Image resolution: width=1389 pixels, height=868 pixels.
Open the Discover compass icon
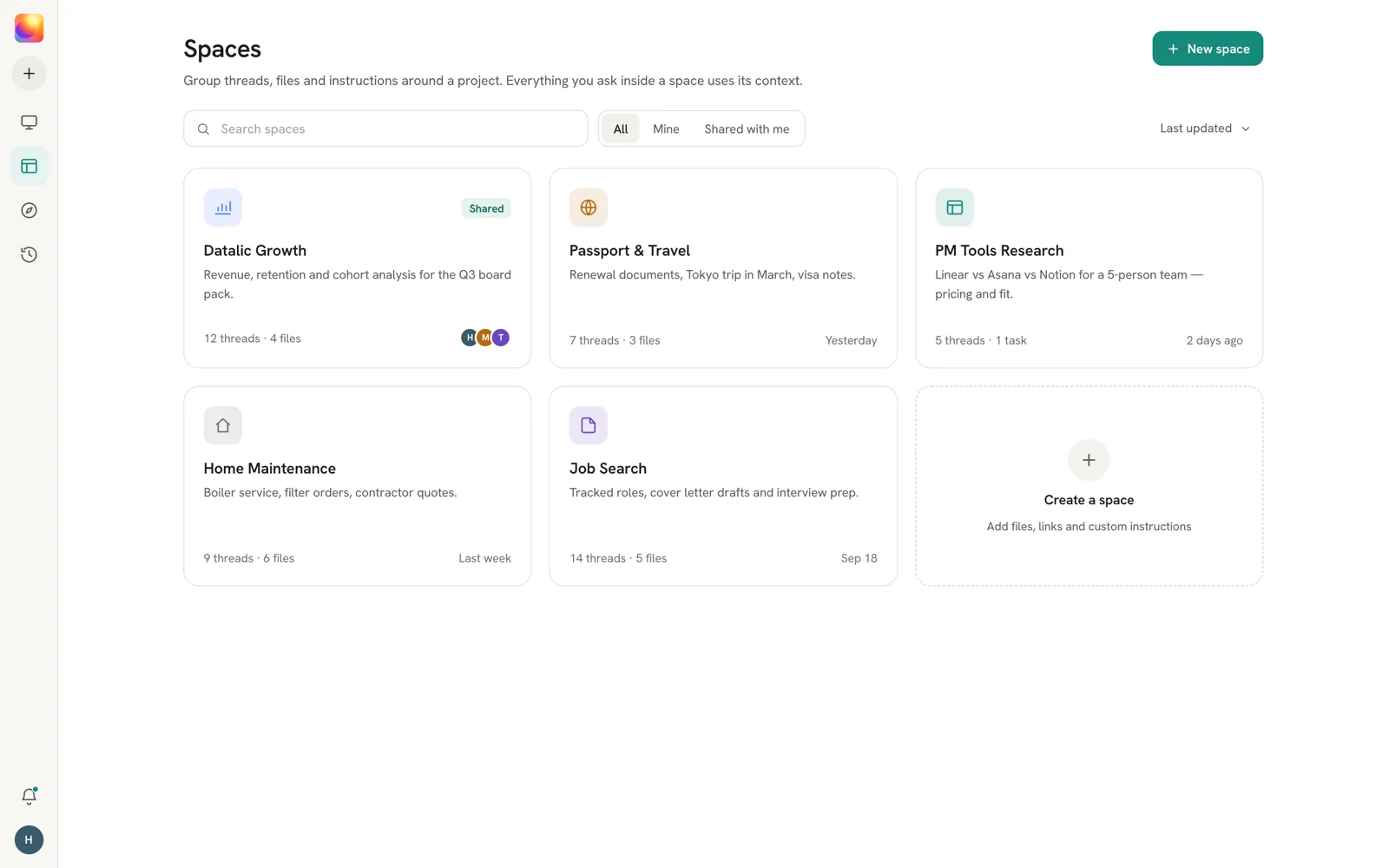click(x=29, y=210)
